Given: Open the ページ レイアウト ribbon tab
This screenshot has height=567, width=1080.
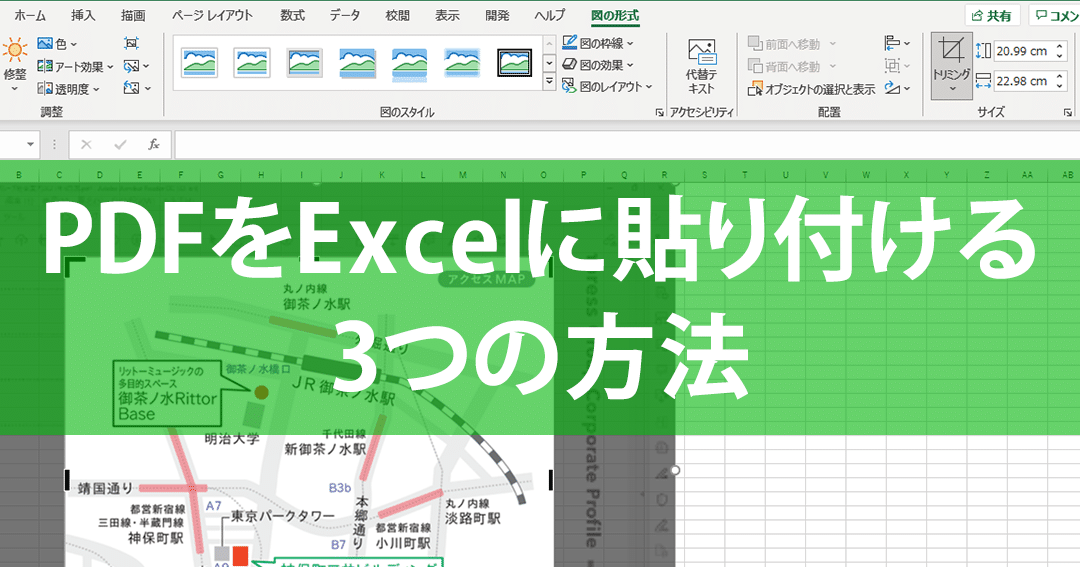Looking at the screenshot, I should point(212,16).
